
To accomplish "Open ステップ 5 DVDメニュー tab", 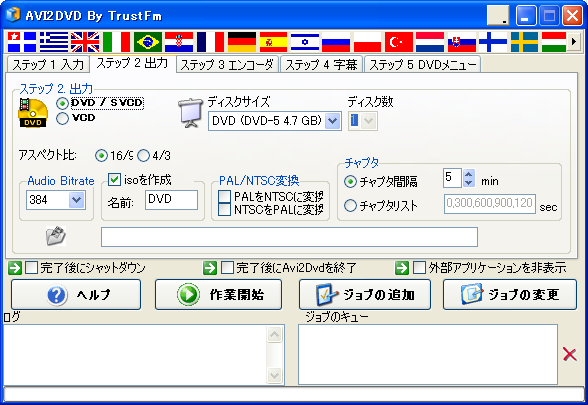I will click(x=423, y=64).
